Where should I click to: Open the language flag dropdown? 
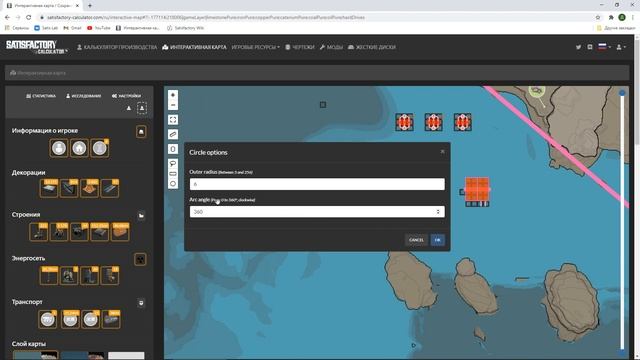[604, 47]
